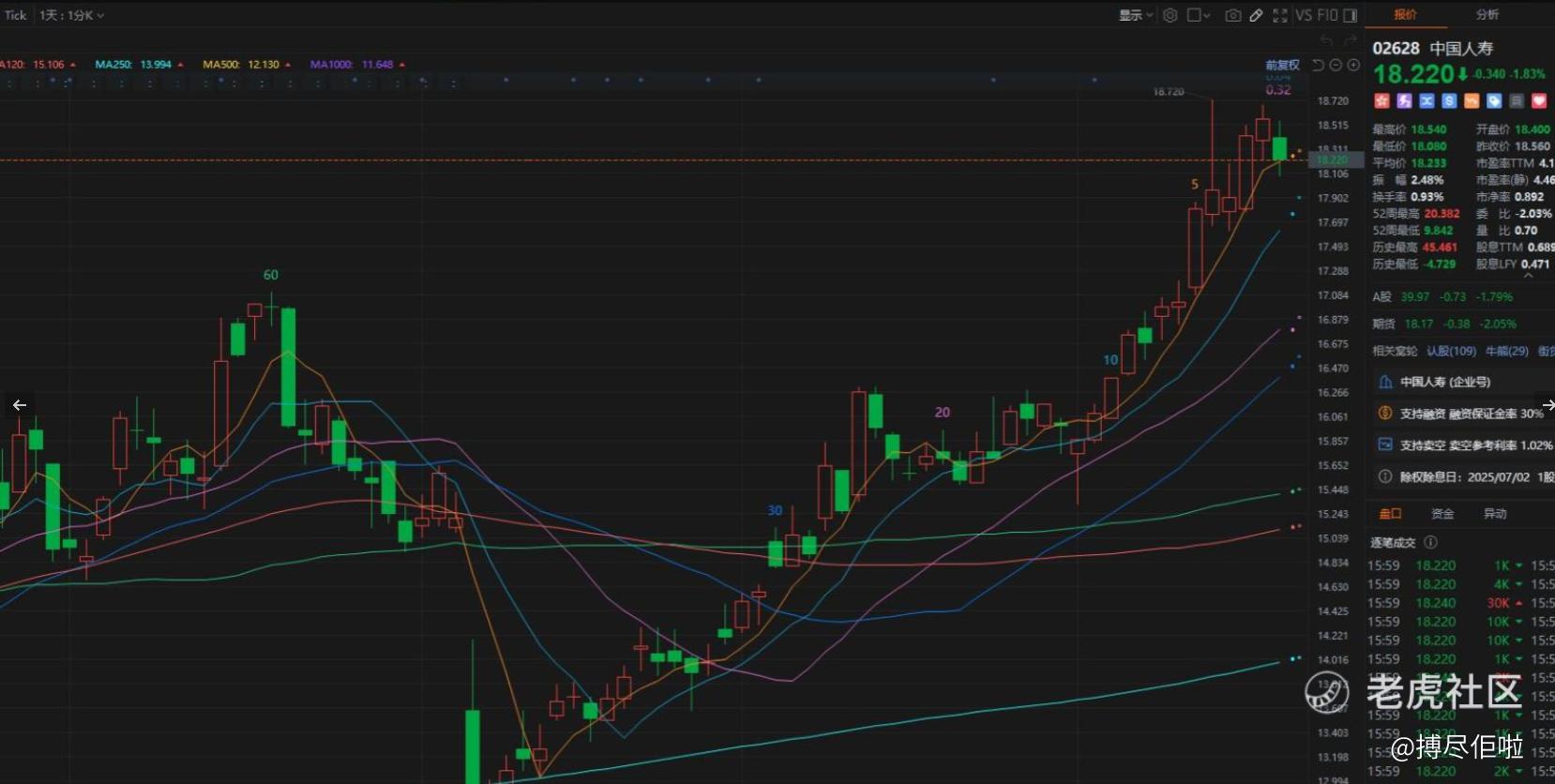
Task: Click info icon next to 逐笔成交
Action: pos(1430,542)
